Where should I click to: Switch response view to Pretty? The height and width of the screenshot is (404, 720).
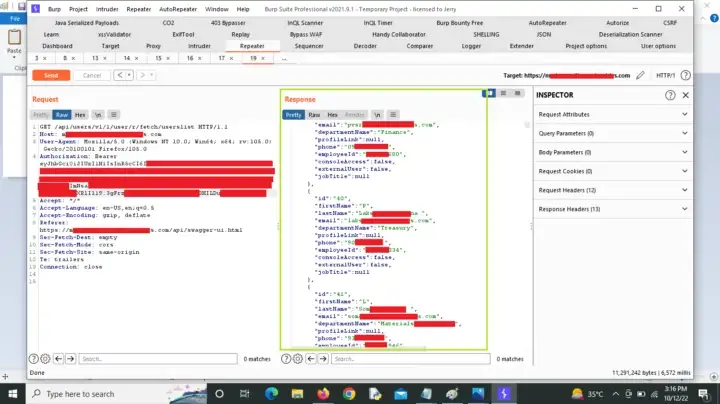click(x=293, y=115)
